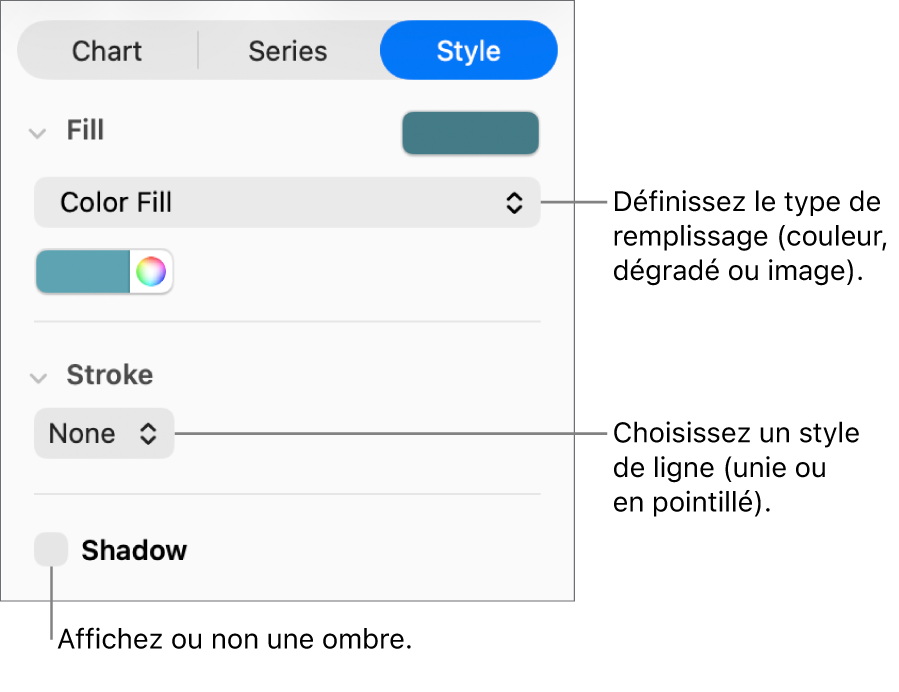Click the Fill section header

point(85,131)
